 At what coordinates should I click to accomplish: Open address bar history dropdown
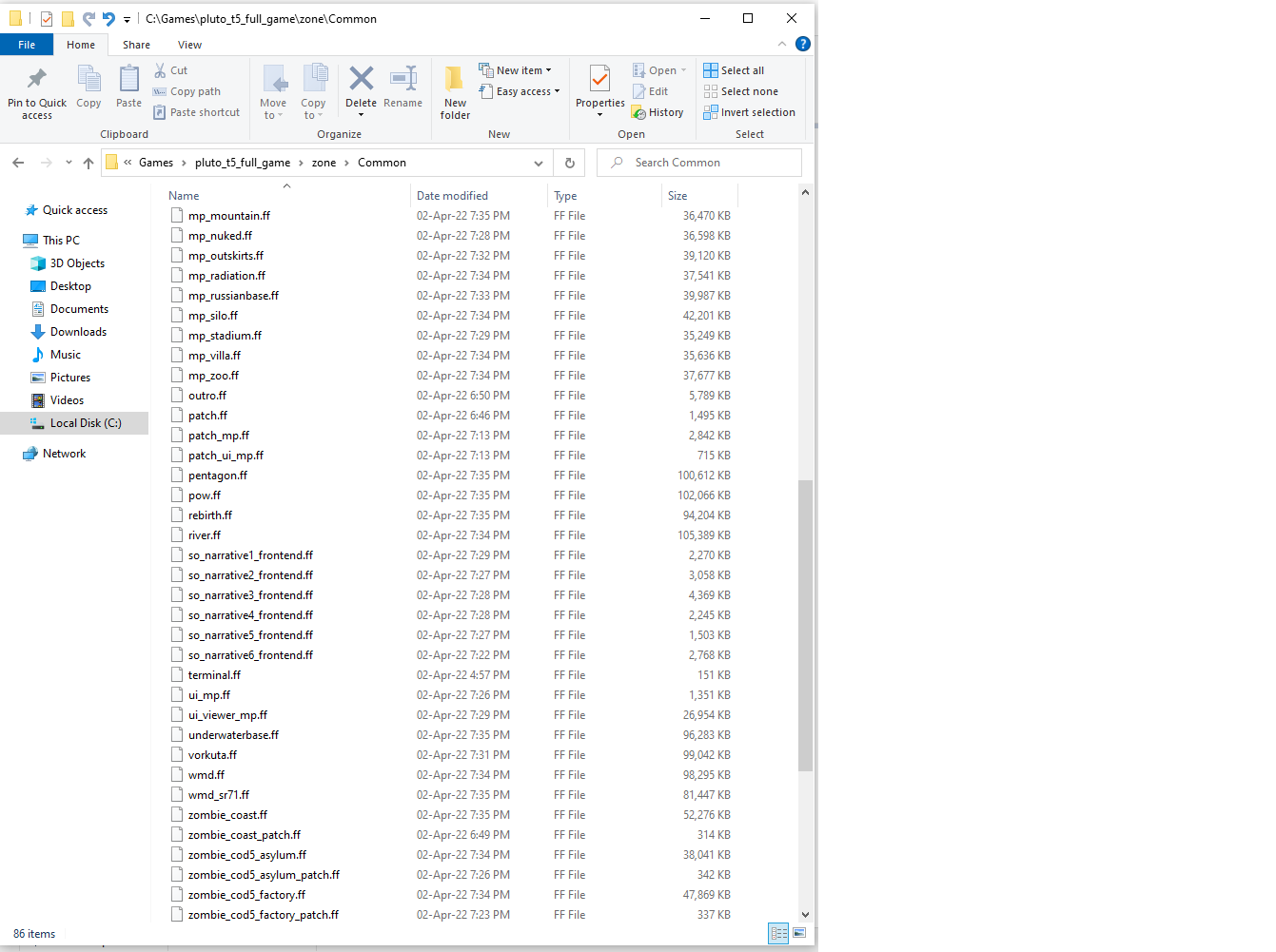tap(539, 163)
